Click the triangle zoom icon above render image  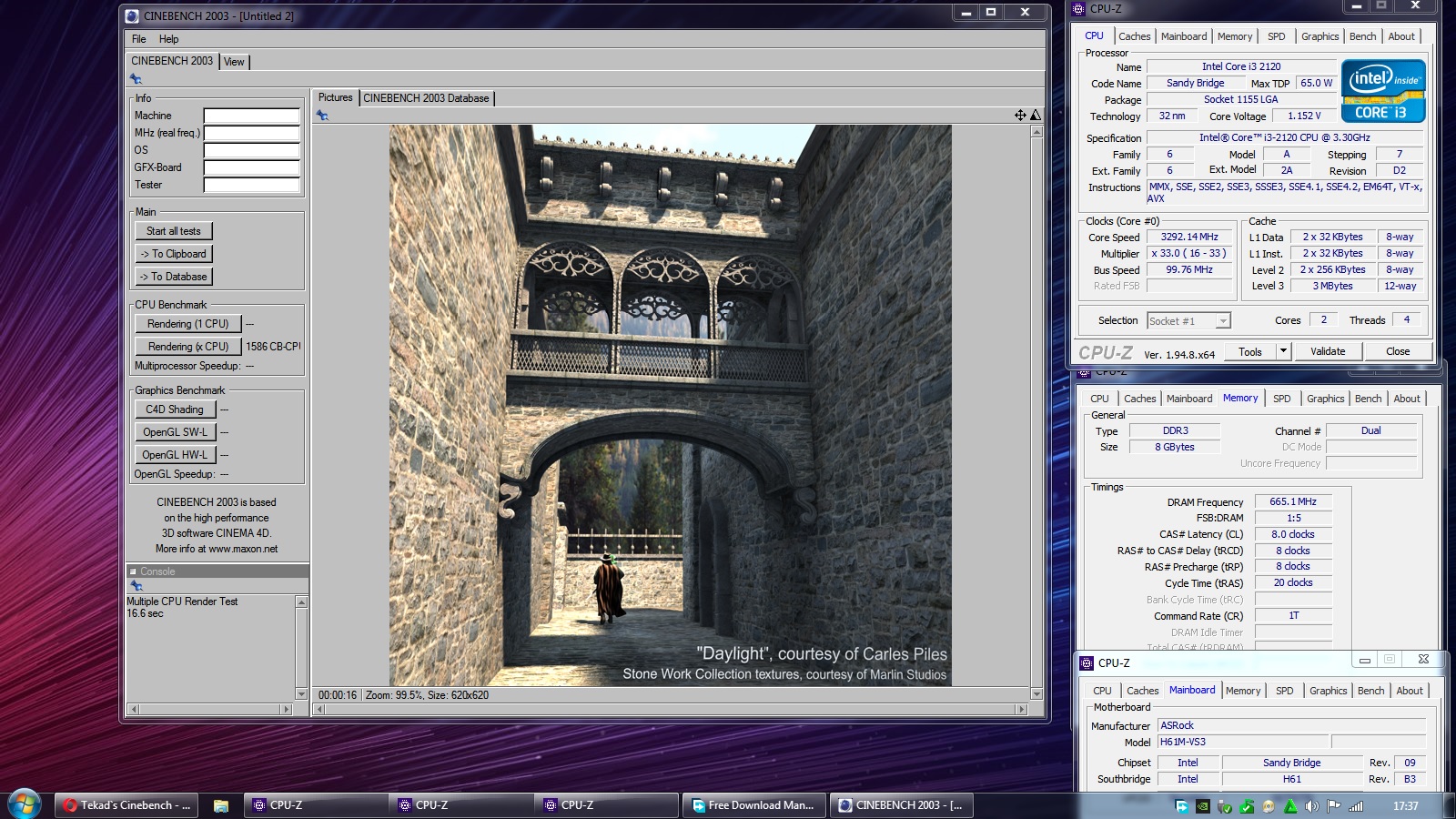click(1036, 116)
